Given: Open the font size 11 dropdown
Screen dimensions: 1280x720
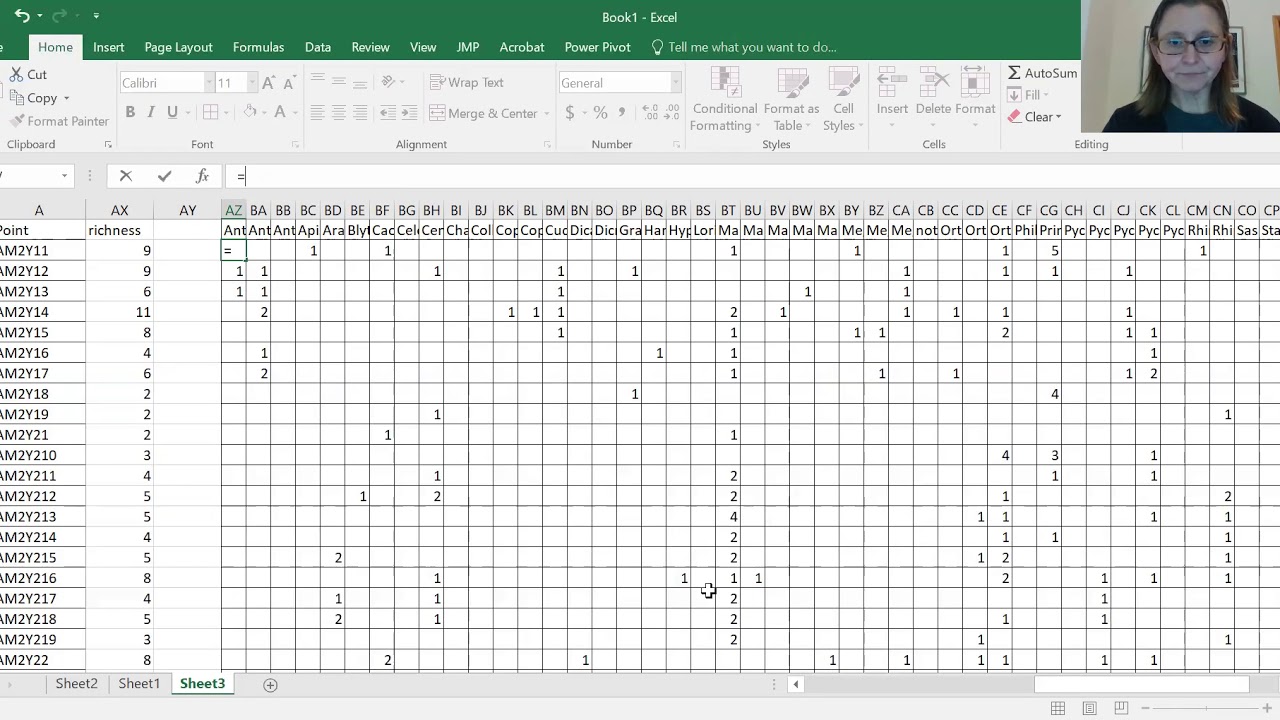Looking at the screenshot, I should coord(251,83).
